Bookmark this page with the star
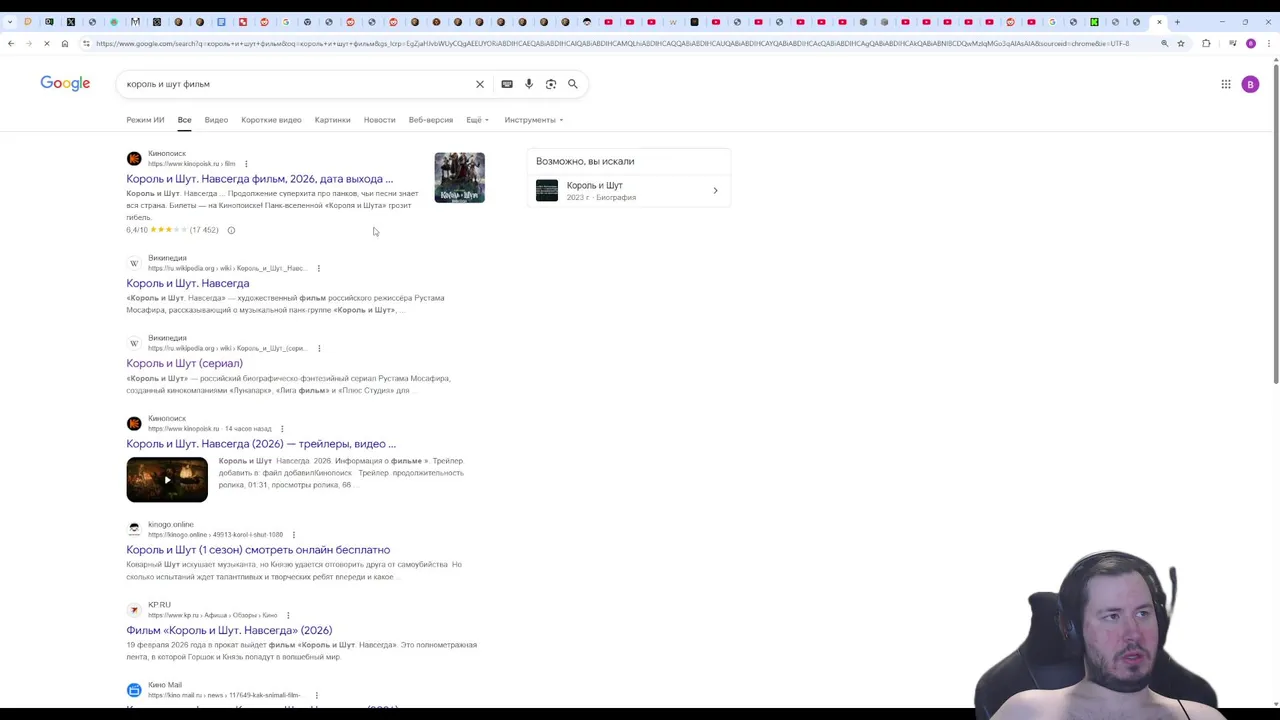 tap(1181, 43)
